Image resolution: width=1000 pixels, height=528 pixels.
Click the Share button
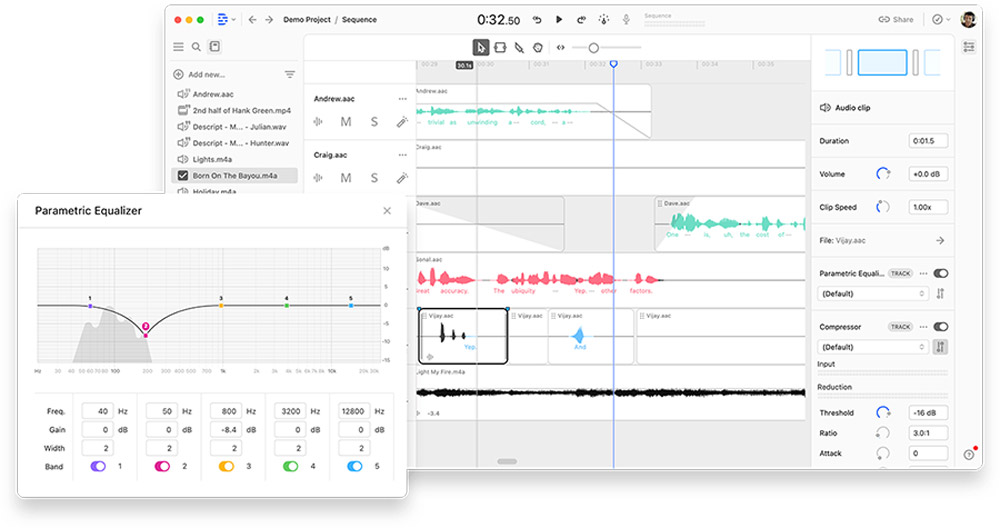click(896, 19)
